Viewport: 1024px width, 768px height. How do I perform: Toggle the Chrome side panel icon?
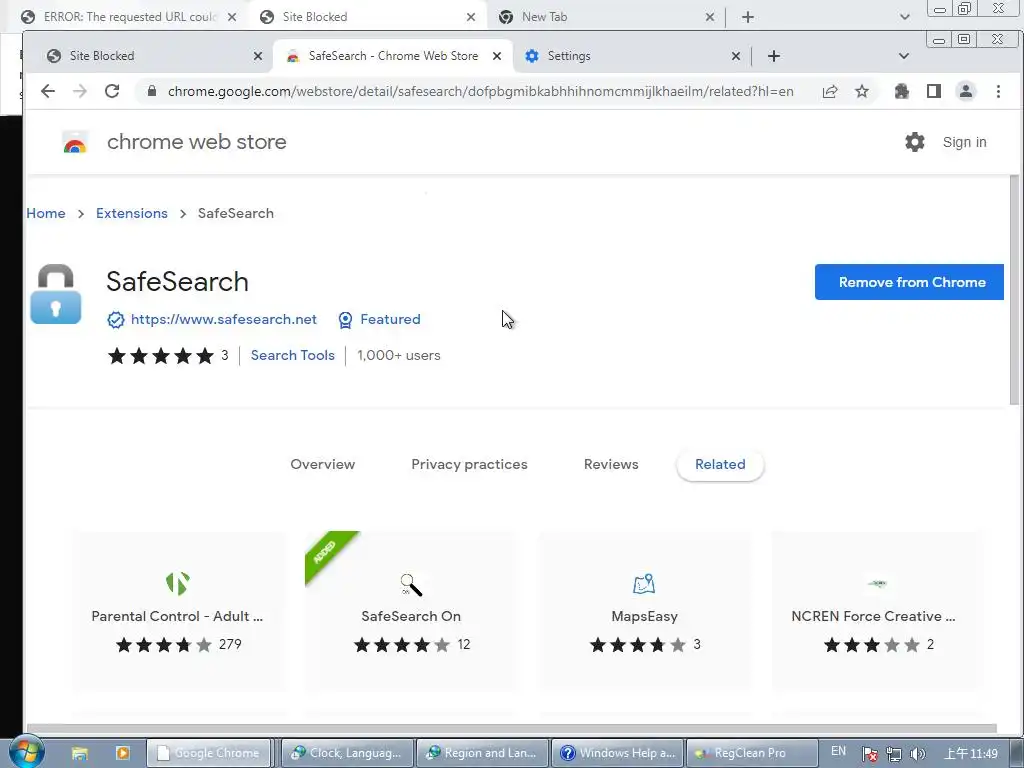(934, 91)
